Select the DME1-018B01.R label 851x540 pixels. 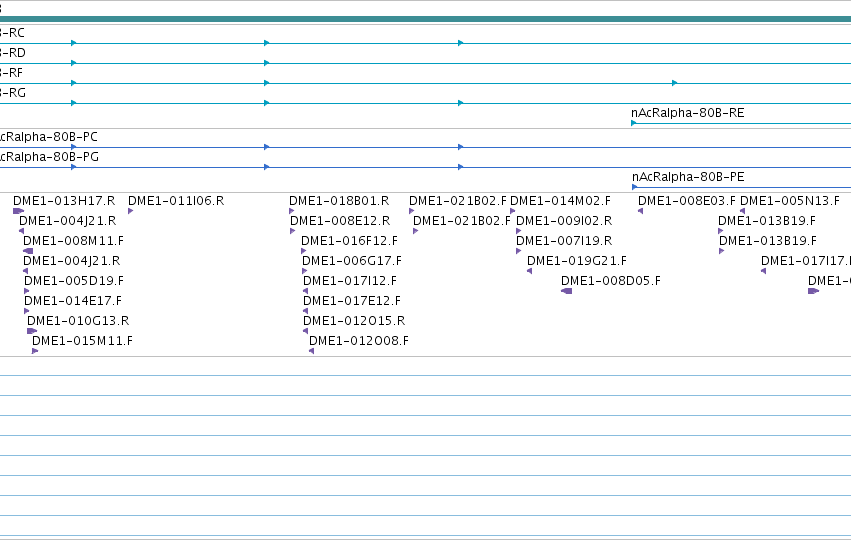339,201
